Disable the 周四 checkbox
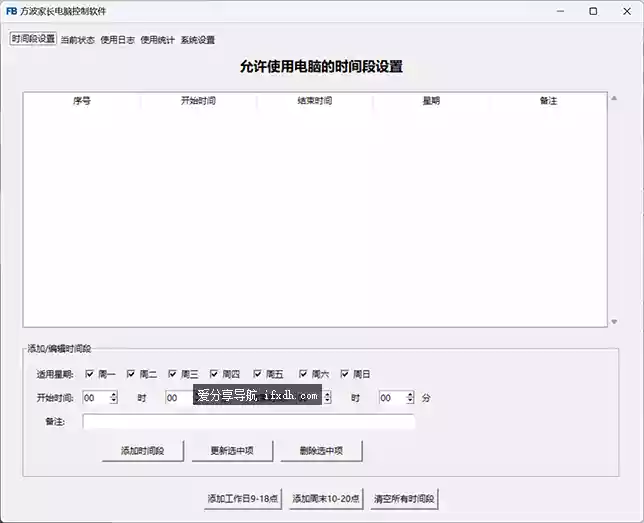 214,374
